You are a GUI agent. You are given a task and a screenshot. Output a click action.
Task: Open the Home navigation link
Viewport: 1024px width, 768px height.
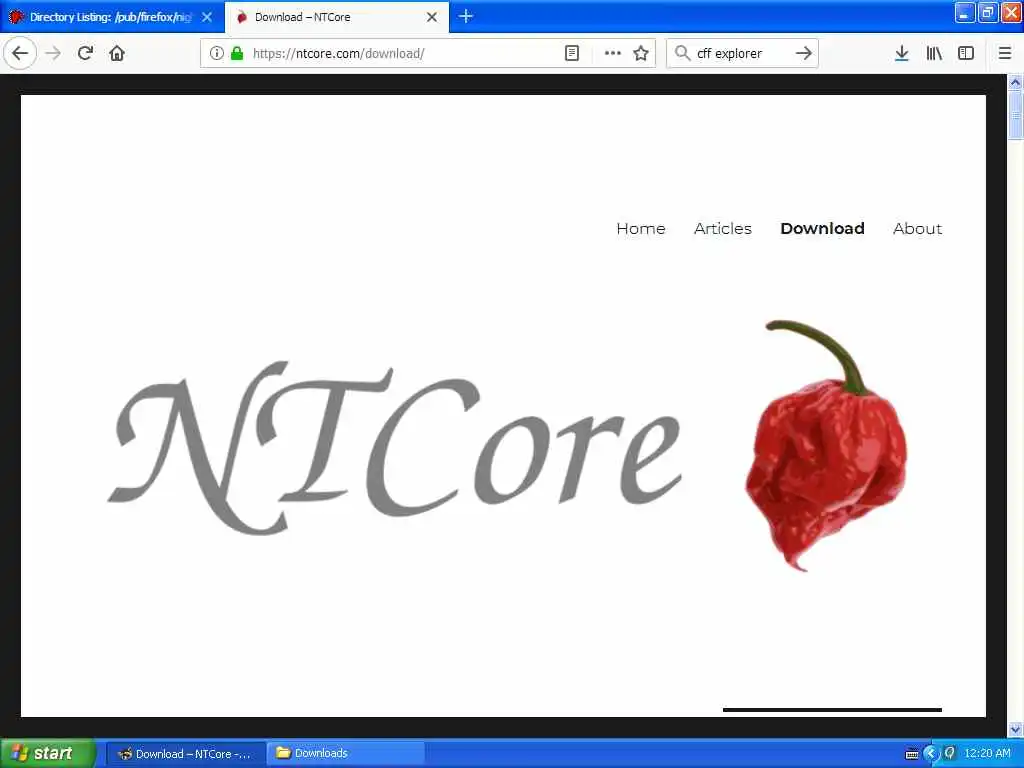(x=641, y=229)
